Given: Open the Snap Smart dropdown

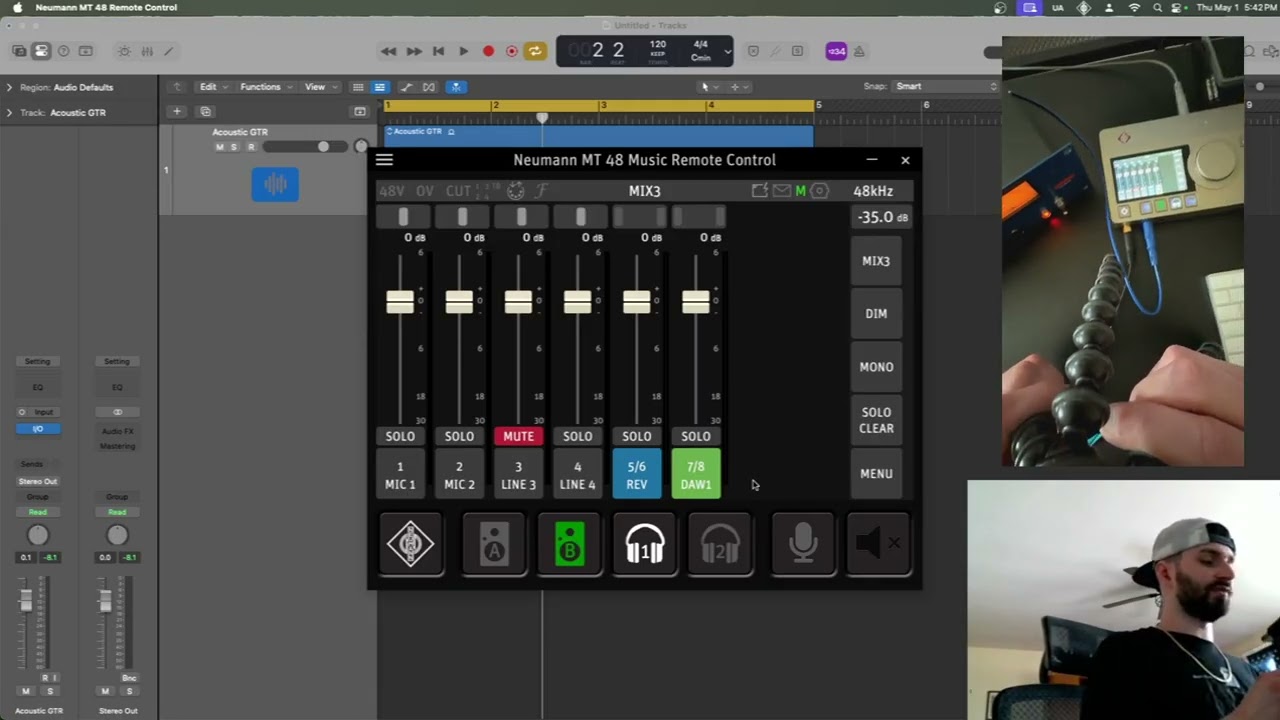Looking at the screenshot, I should tap(946, 87).
